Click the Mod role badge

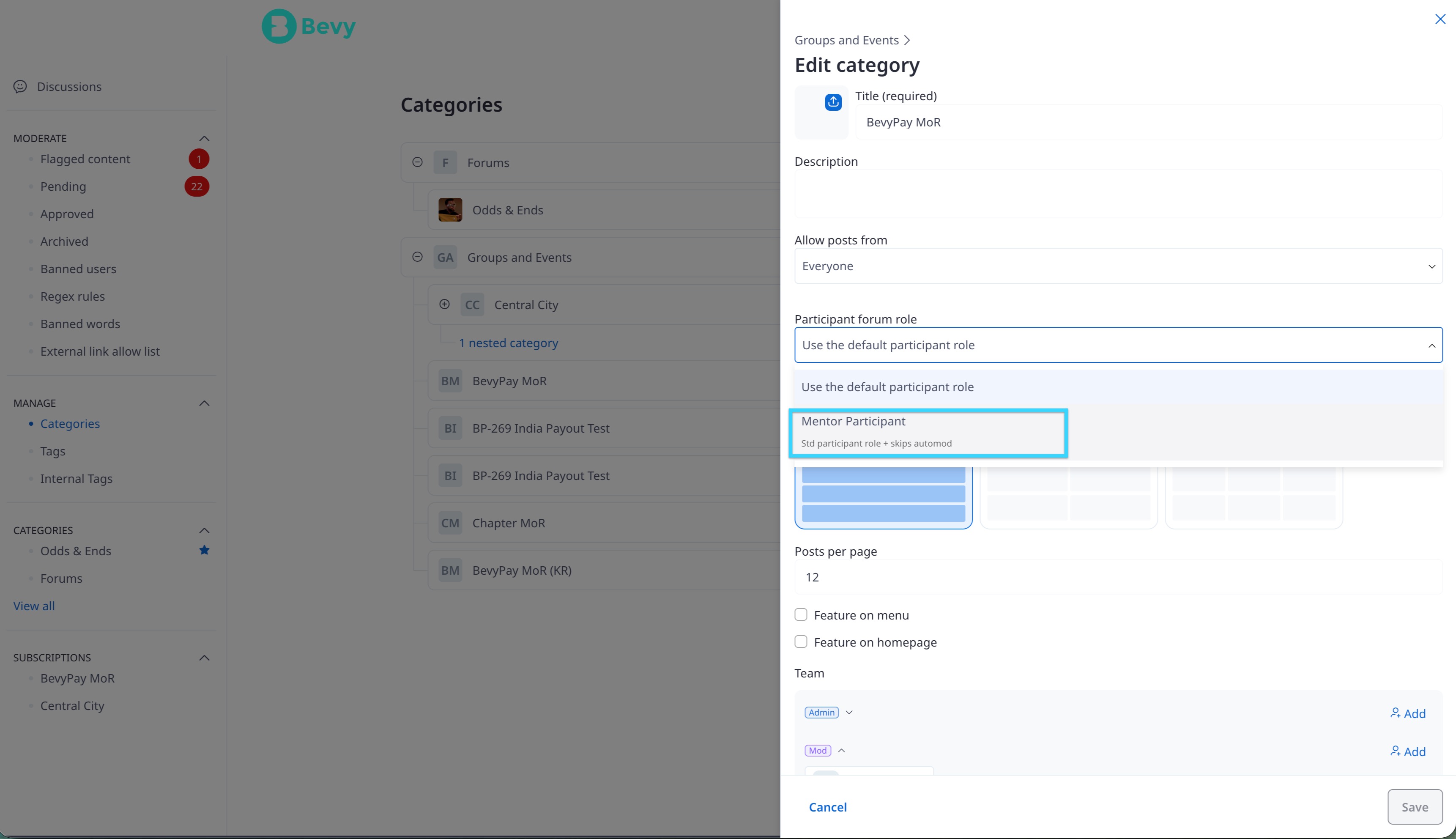[818, 751]
